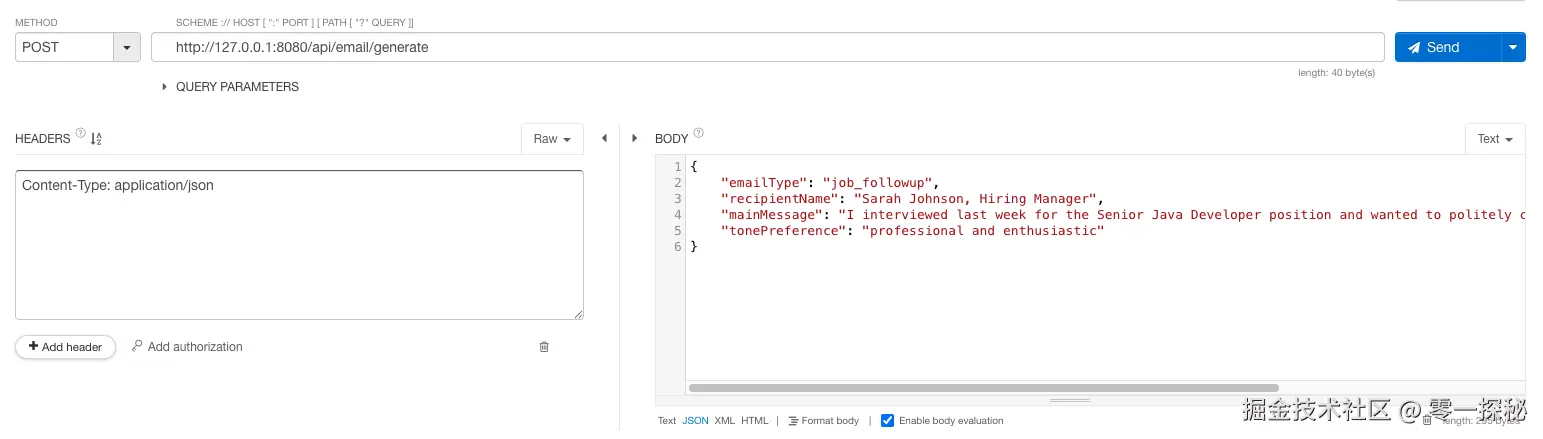Click the body help question-mark icon

[699, 134]
